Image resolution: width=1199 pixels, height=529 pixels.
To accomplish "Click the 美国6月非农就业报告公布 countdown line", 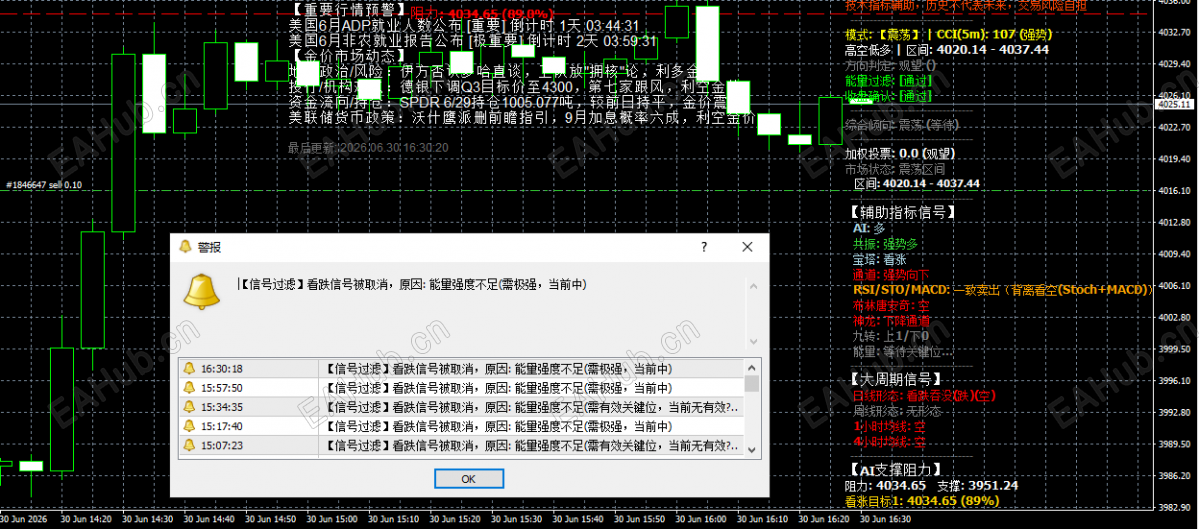I will click(x=473, y=41).
